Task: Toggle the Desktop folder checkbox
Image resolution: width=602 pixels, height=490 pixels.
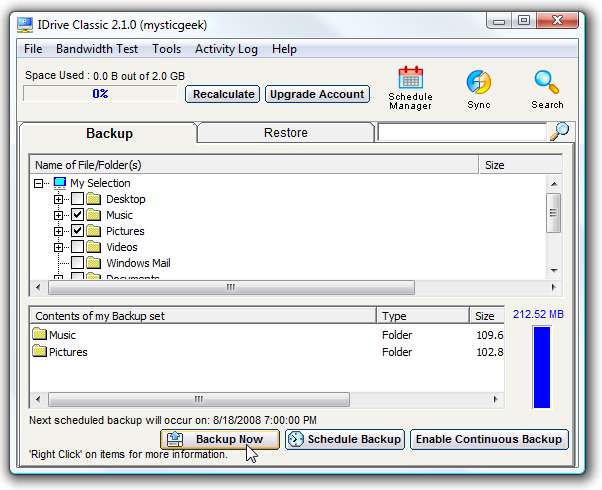Action: pos(78,199)
